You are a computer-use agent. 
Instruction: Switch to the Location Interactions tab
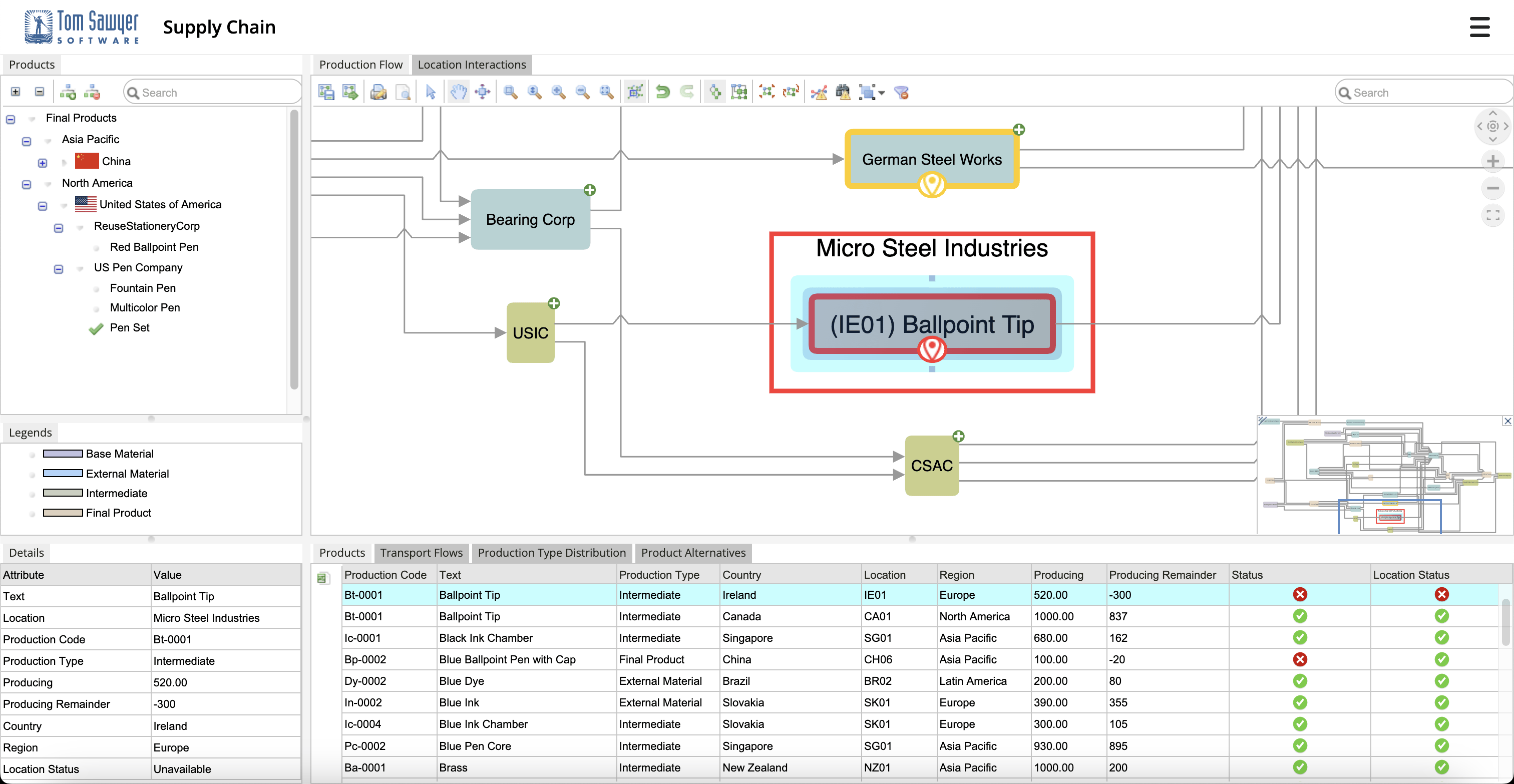(x=470, y=64)
